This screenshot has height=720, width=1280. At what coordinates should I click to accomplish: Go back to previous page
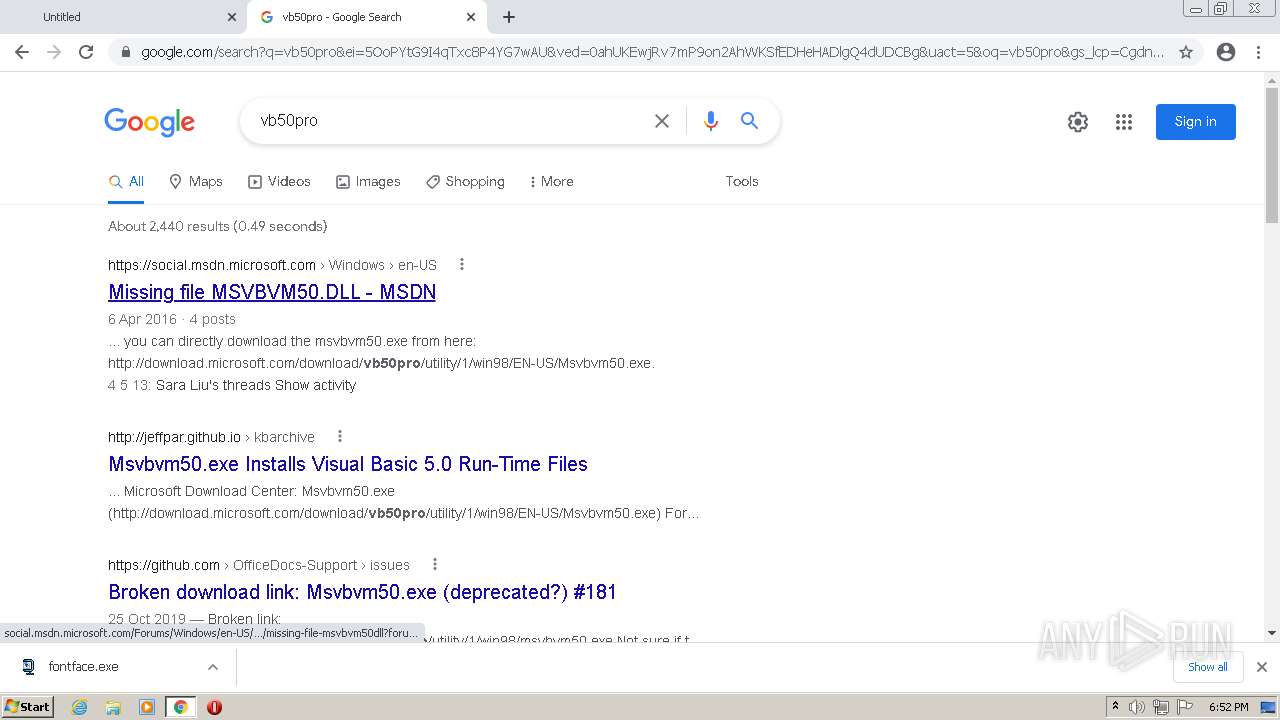tap(22, 52)
